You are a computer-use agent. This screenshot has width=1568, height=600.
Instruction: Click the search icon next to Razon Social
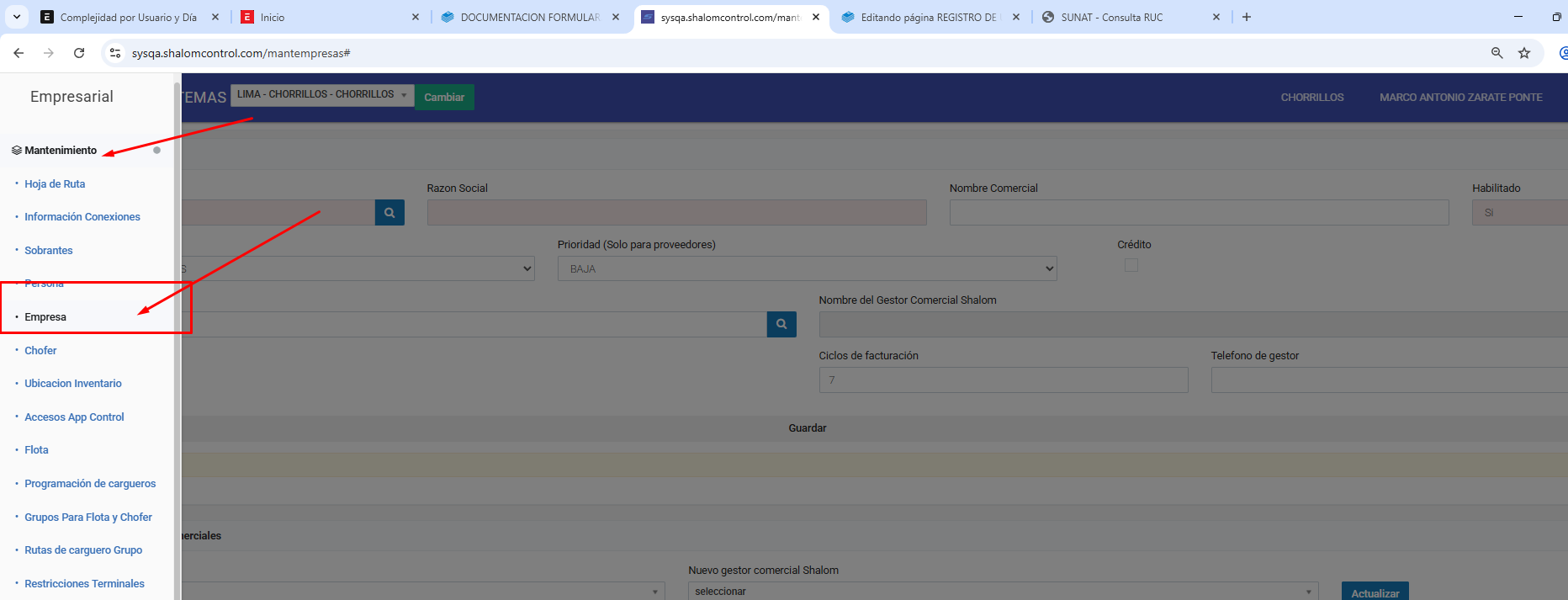pyautogui.click(x=389, y=213)
